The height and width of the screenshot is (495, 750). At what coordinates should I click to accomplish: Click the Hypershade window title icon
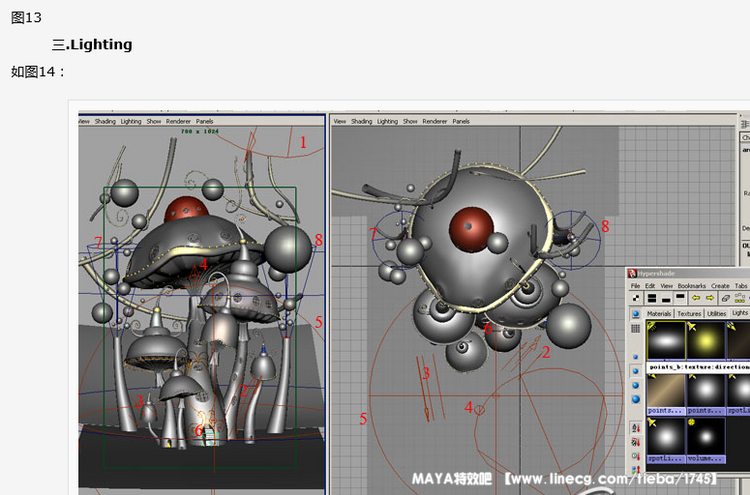[x=632, y=273]
